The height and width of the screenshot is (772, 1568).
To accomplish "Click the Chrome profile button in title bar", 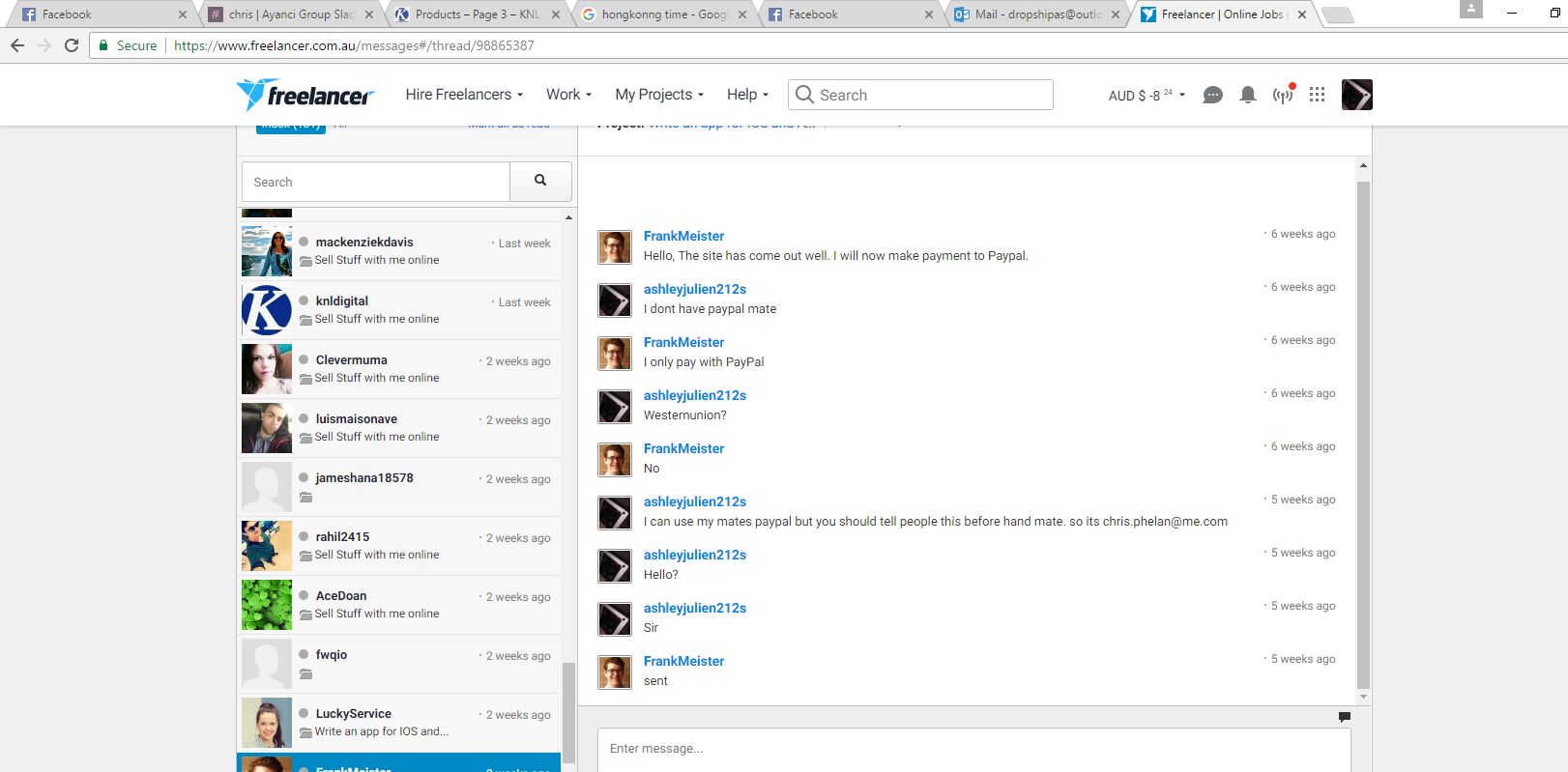I will 1470,9.
